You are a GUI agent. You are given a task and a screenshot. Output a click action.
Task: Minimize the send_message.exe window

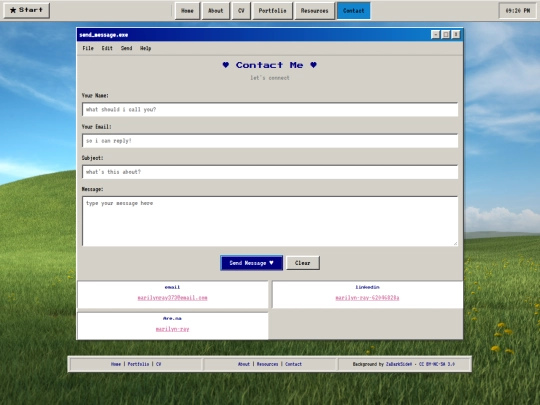click(435, 34)
